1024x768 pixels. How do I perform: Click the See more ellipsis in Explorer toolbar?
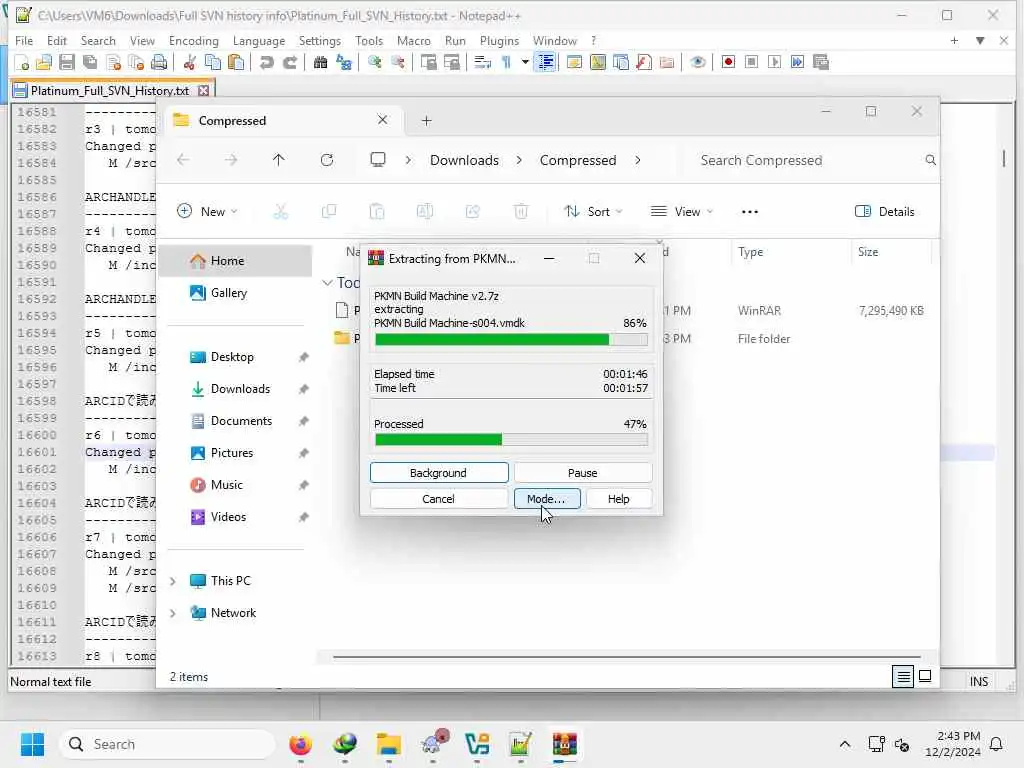pyautogui.click(x=750, y=212)
